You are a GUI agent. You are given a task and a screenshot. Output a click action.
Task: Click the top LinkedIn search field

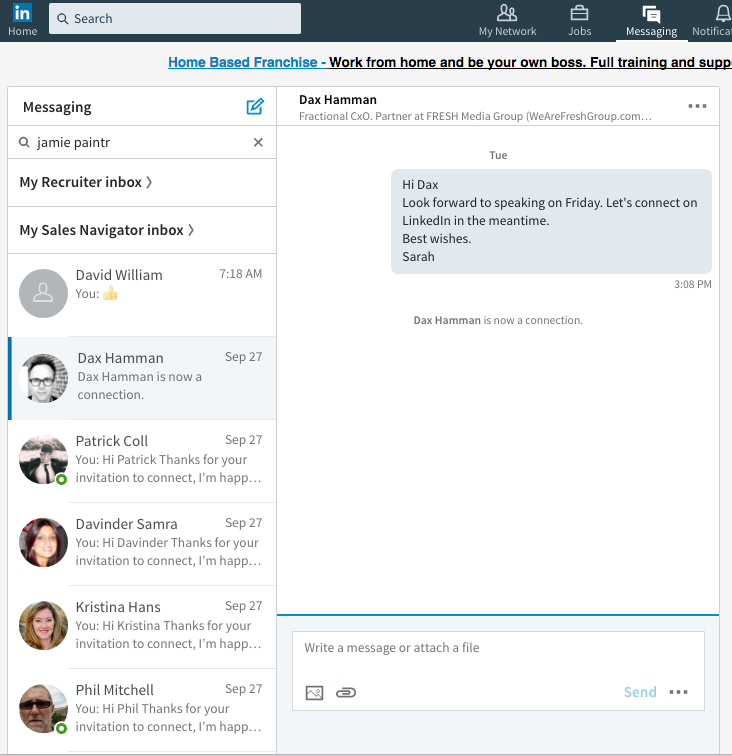click(175, 19)
